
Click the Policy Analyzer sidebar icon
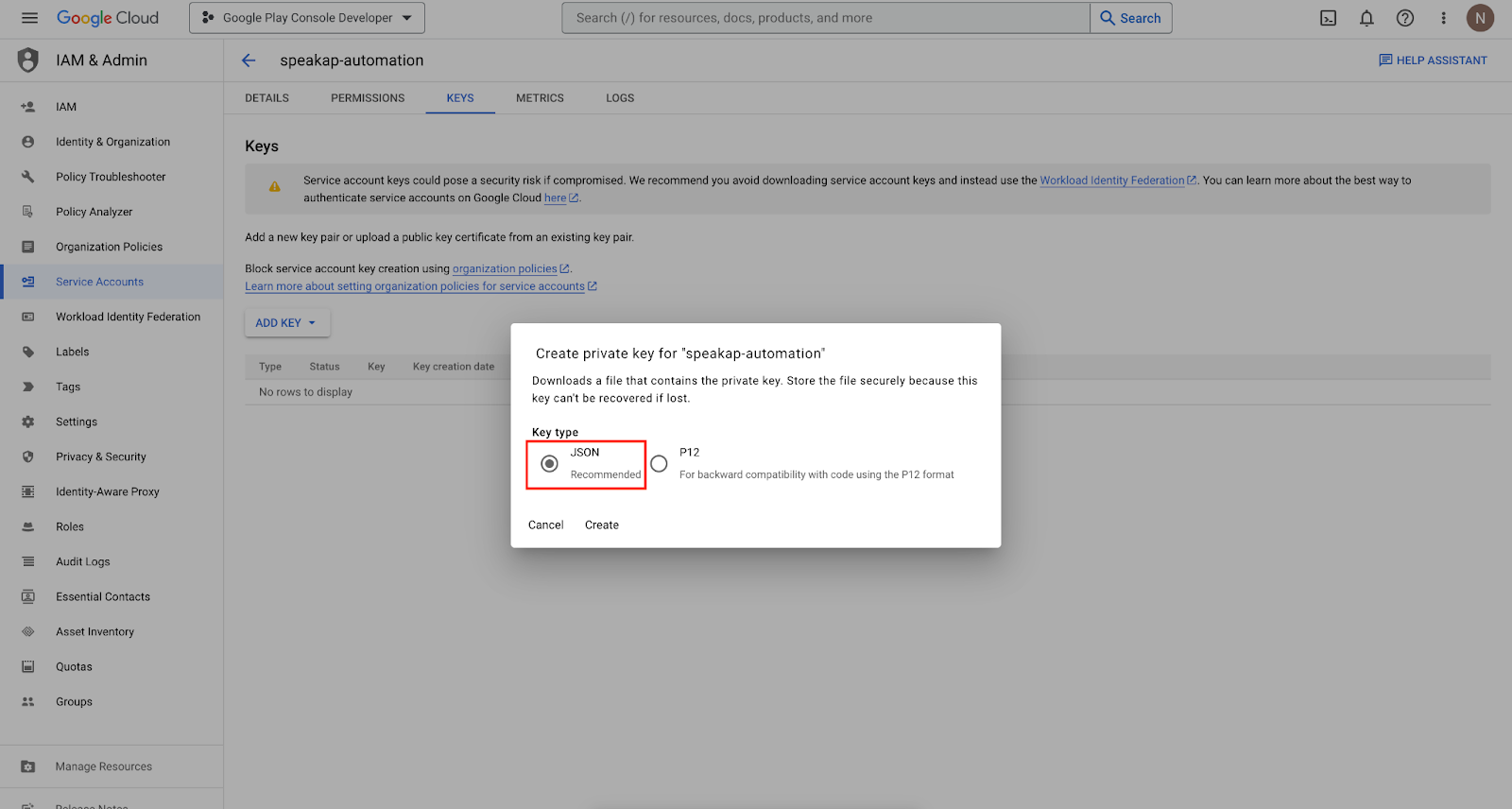pyautogui.click(x=28, y=212)
